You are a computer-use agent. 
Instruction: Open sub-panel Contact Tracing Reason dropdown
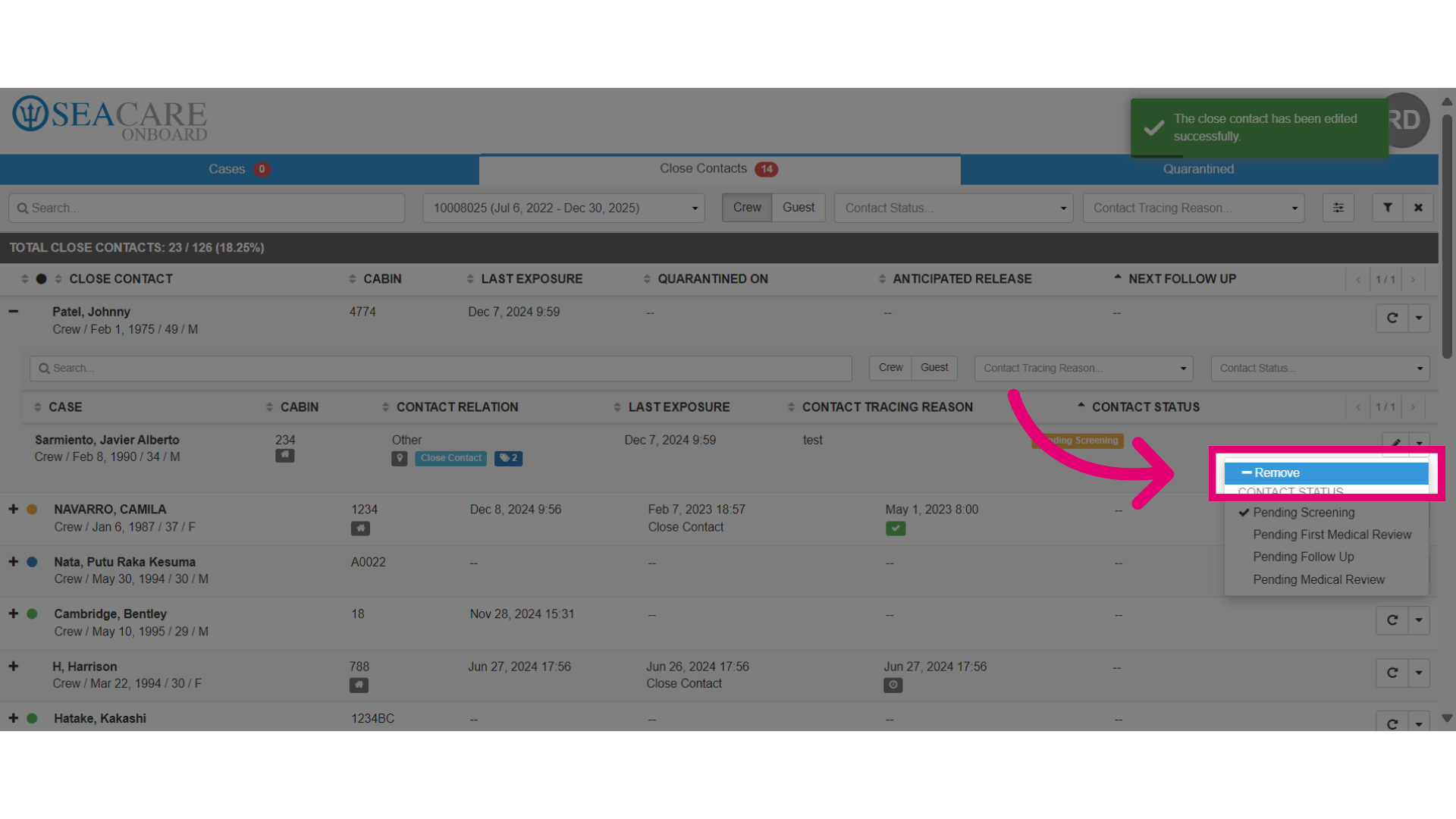click(1084, 368)
